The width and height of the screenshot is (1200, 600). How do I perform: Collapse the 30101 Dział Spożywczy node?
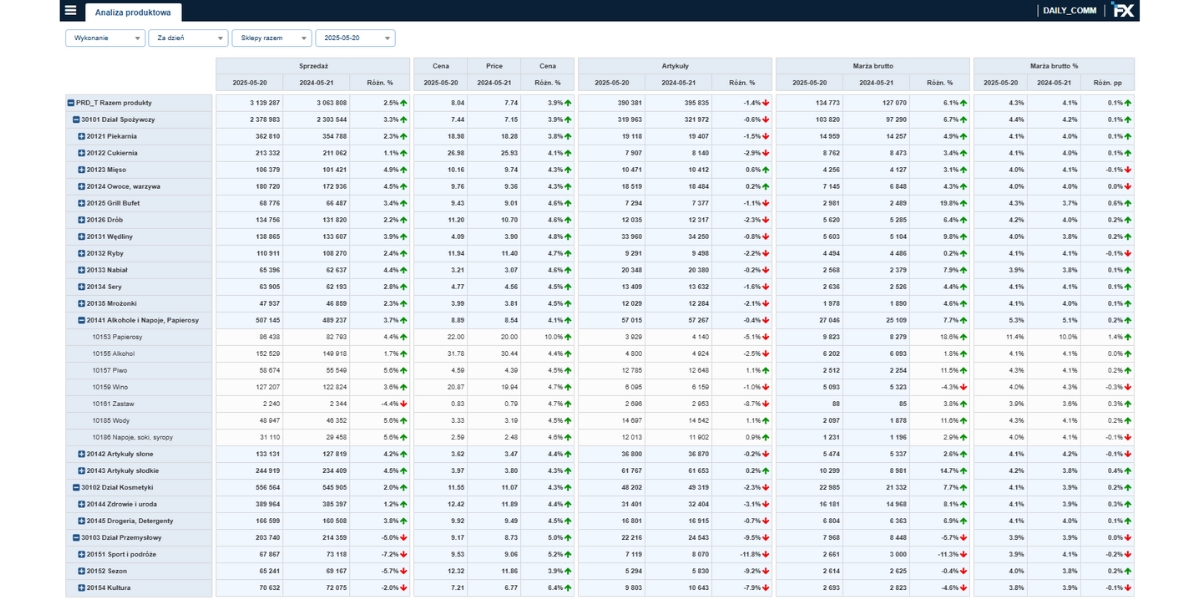(76, 119)
